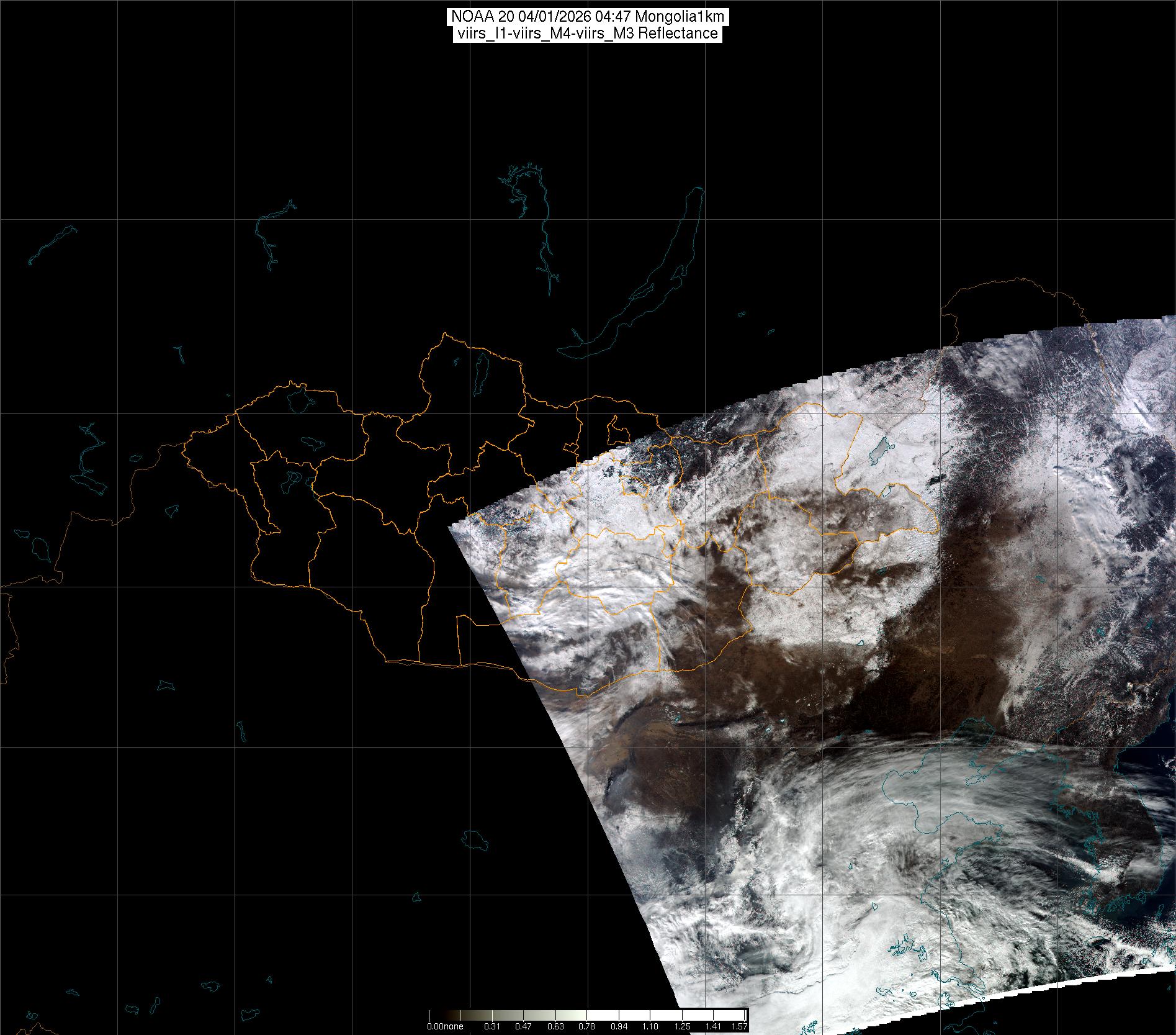
Task: Click the 0.00 end of reflectance colorbar
Action: pyautogui.click(x=434, y=1026)
